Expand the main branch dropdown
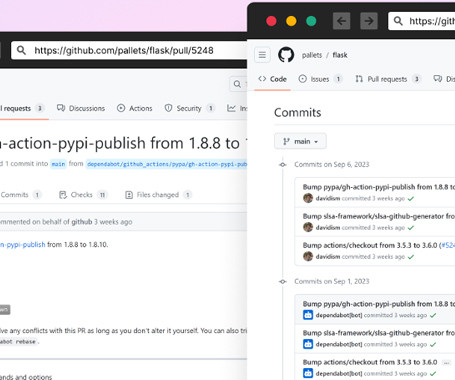 [300, 141]
